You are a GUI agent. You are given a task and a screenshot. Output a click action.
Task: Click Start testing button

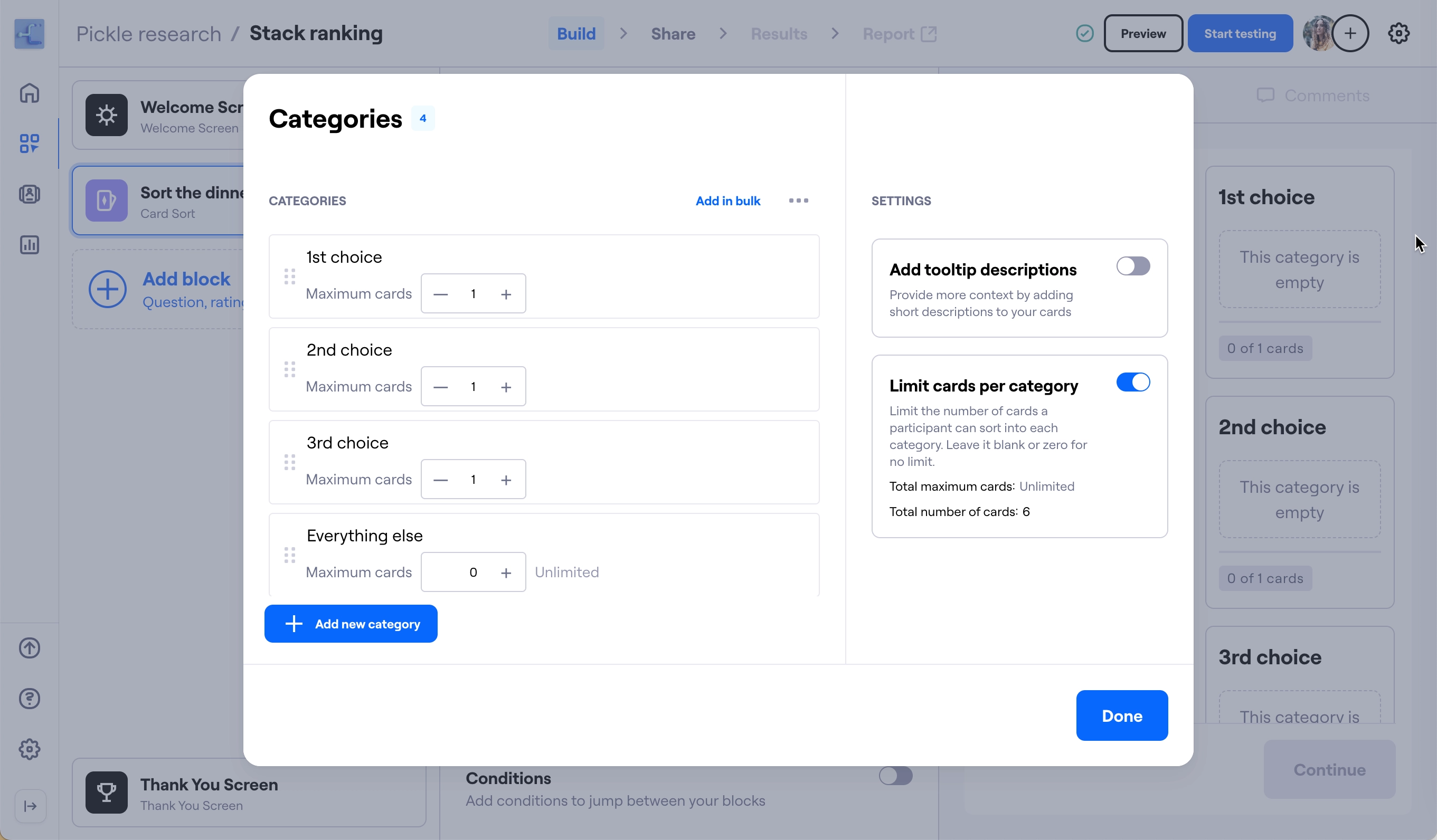1240,34
